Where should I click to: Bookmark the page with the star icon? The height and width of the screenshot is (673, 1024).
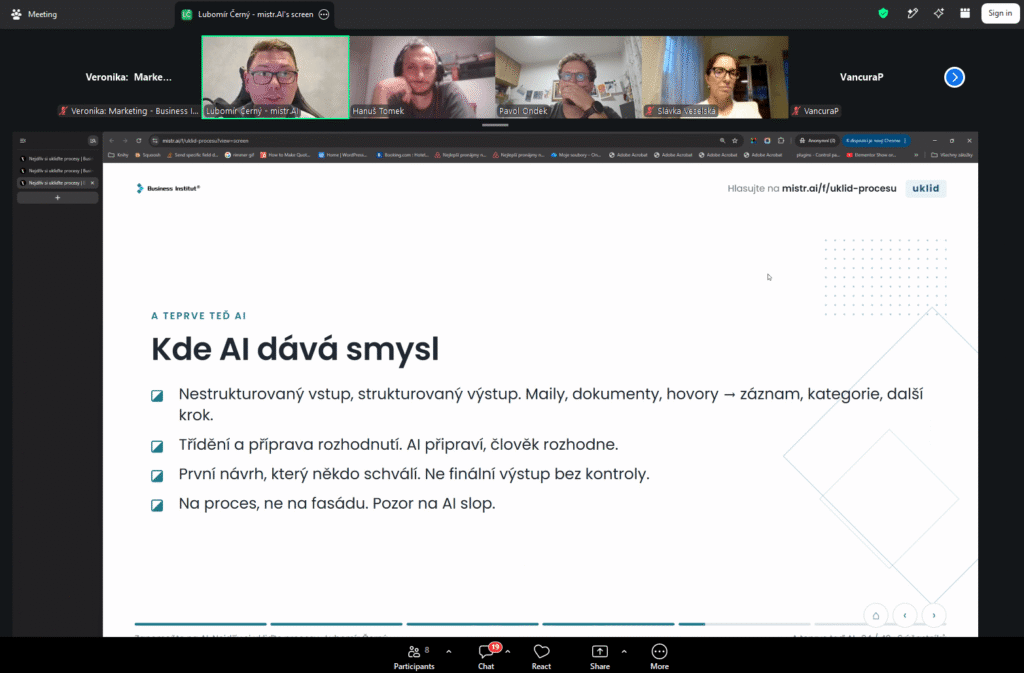pos(735,140)
